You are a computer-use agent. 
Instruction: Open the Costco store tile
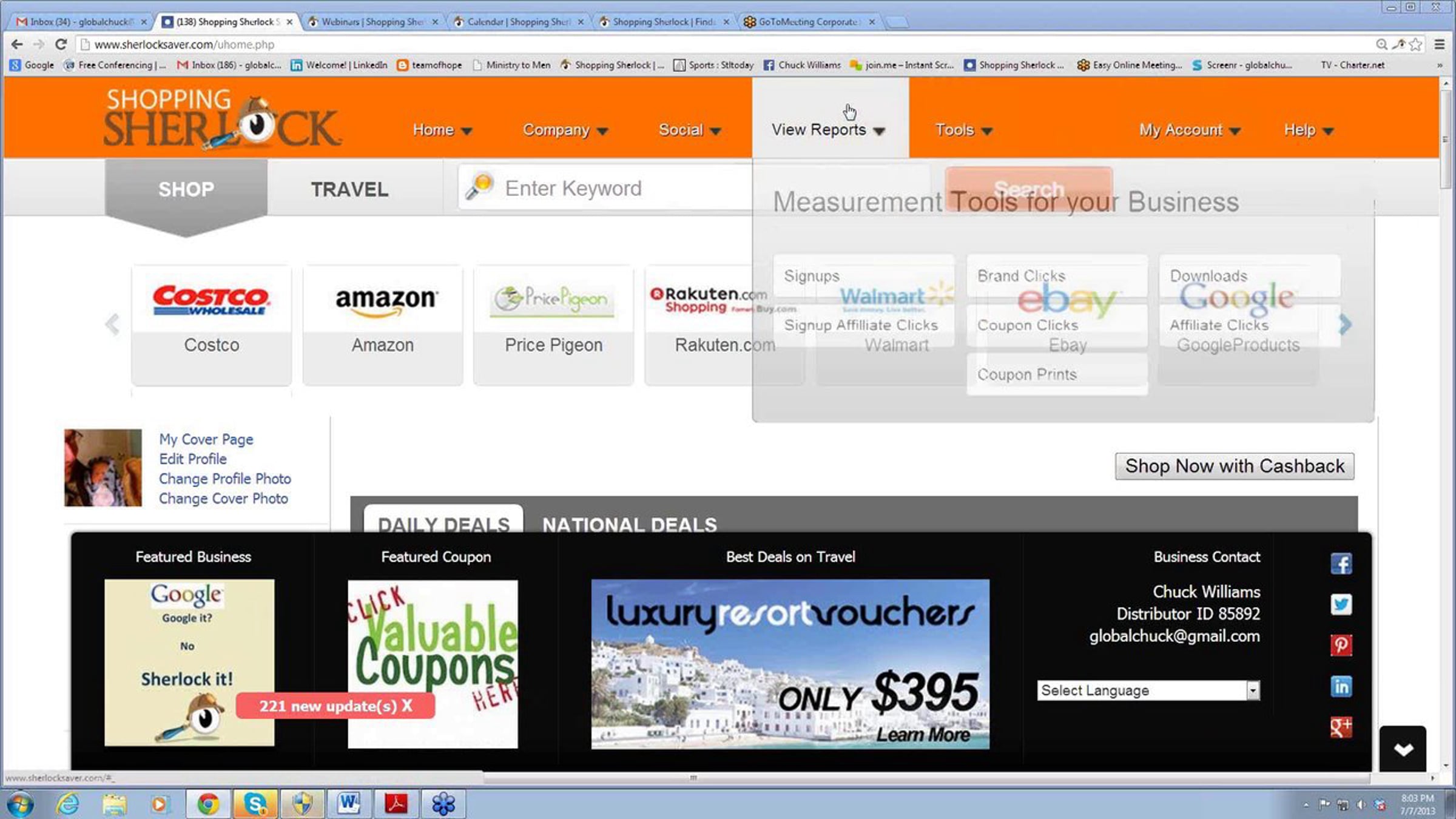point(211,325)
